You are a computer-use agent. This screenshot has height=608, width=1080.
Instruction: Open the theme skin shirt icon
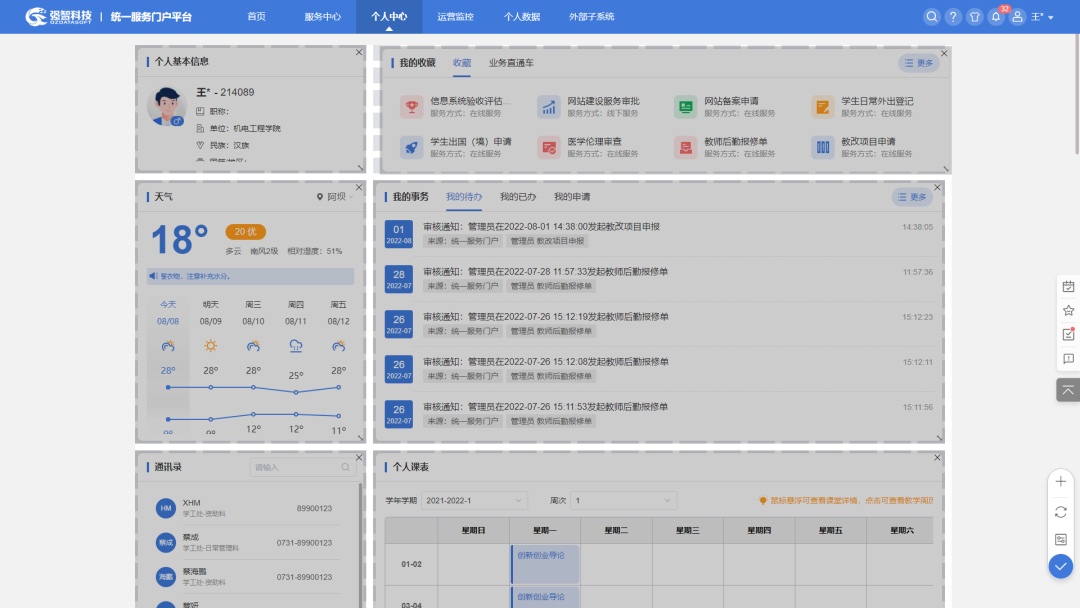(x=975, y=17)
